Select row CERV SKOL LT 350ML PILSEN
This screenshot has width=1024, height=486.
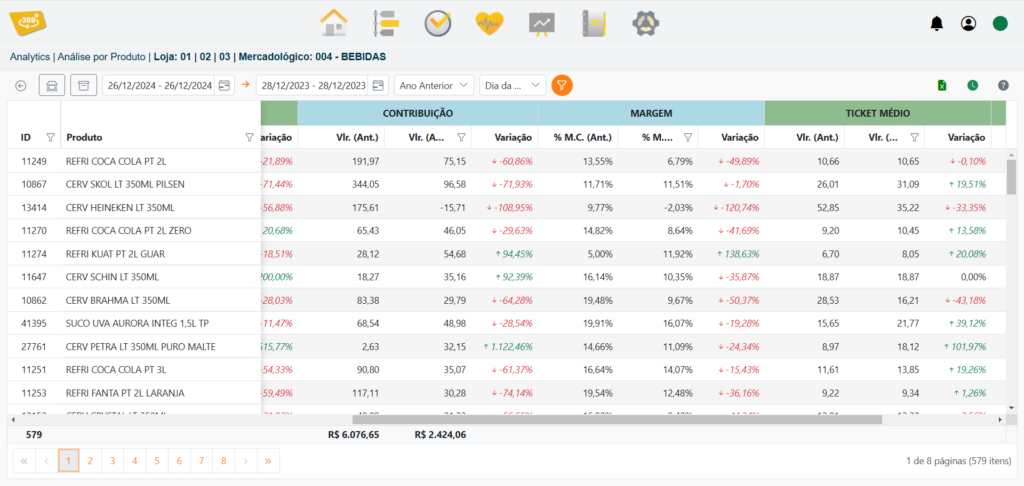(507, 184)
